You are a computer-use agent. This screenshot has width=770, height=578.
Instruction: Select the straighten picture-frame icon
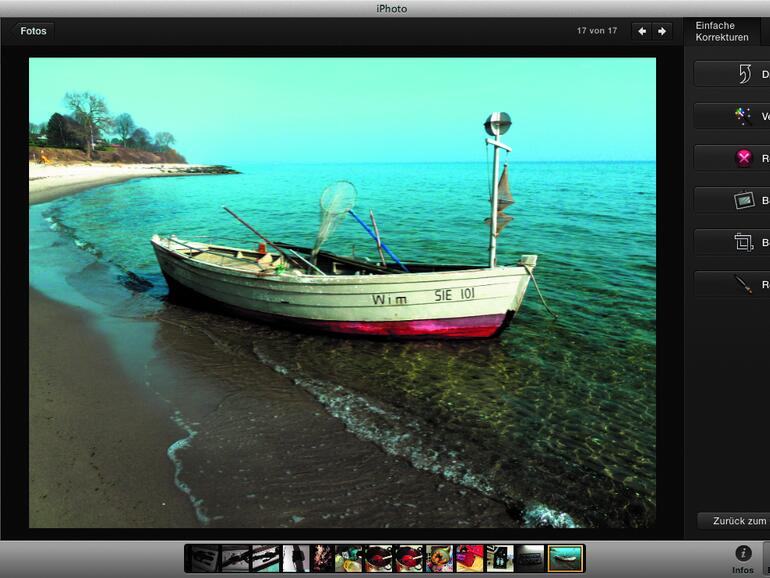pos(744,200)
